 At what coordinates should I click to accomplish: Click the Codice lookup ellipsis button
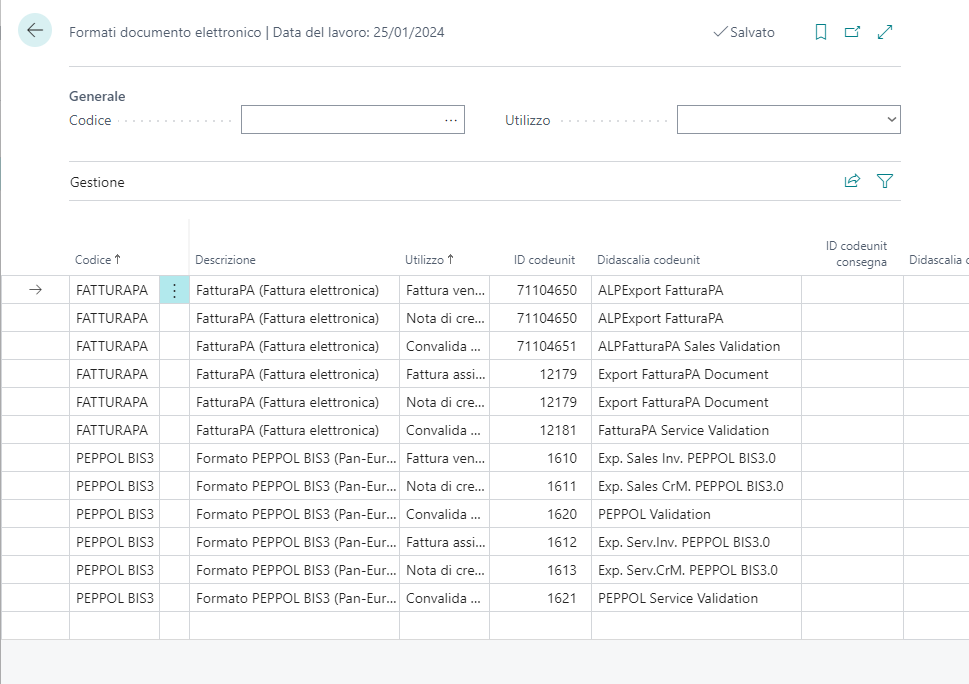pos(451,120)
